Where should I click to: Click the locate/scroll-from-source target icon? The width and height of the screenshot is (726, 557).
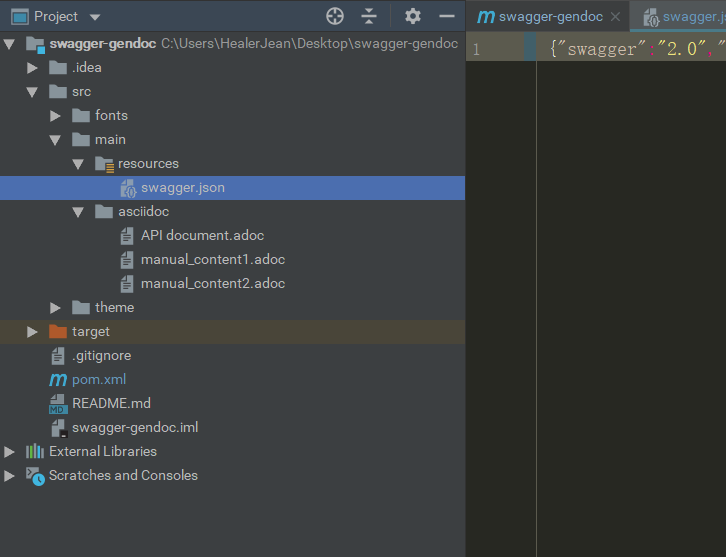point(335,16)
